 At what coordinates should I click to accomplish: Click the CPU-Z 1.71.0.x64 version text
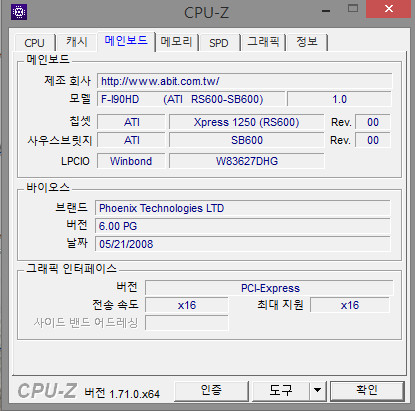pyautogui.click(x=122, y=393)
